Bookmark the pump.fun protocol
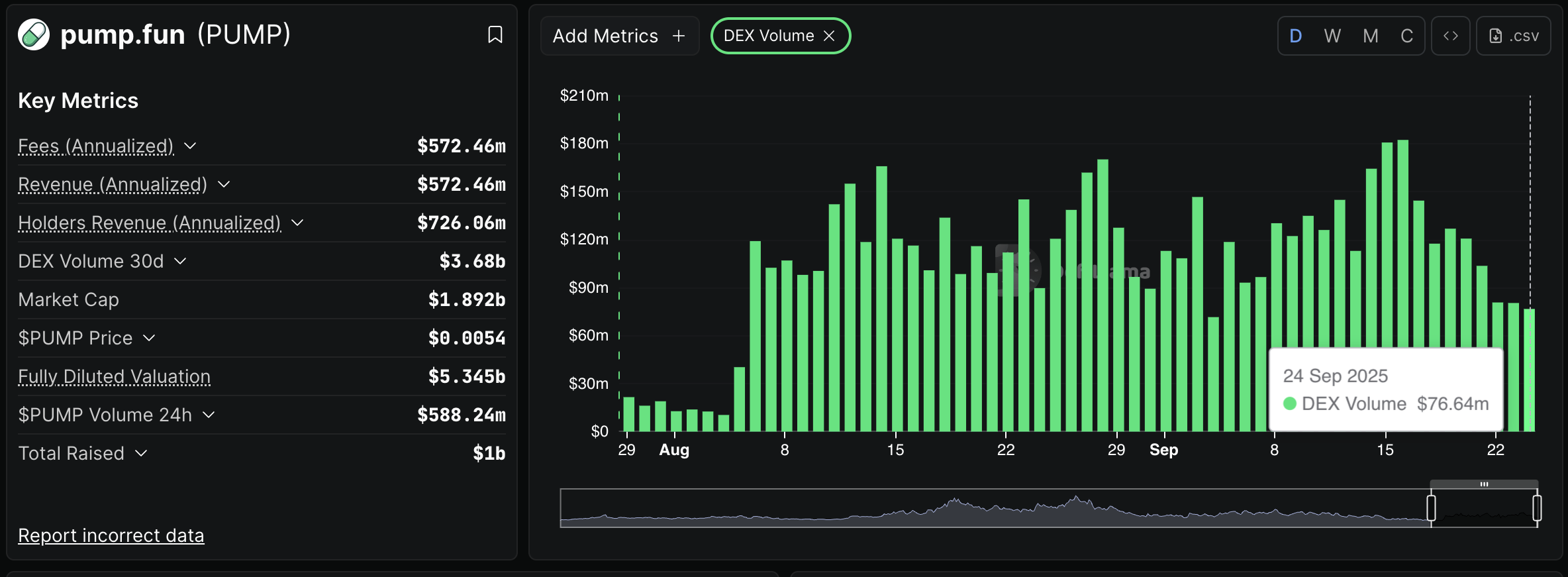 tap(495, 34)
